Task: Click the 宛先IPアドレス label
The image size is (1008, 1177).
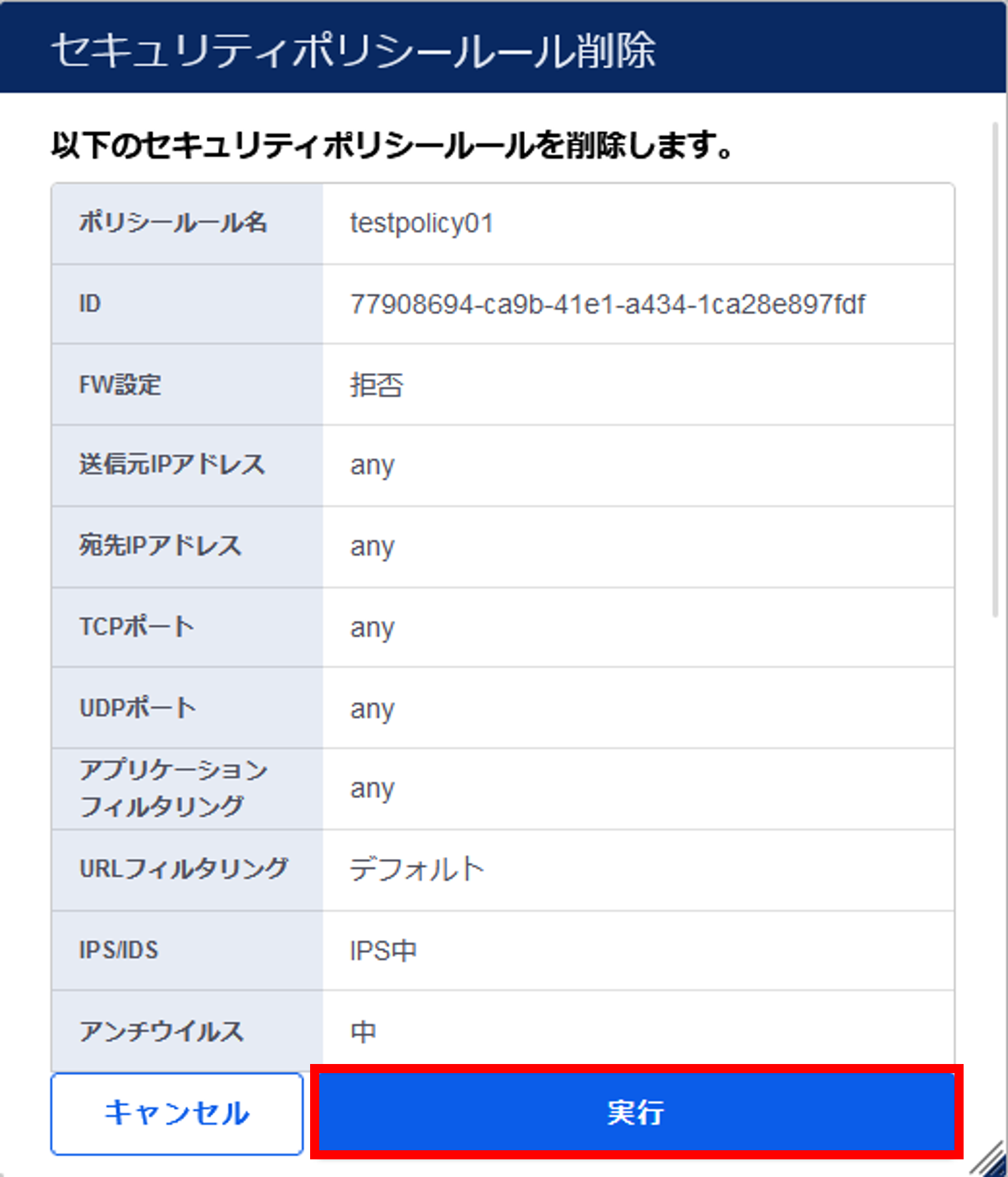Action: (160, 546)
